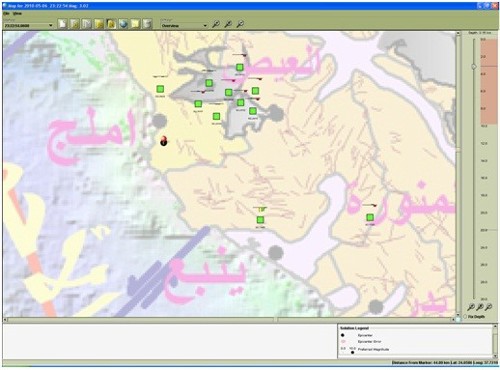Click the depth slider handle
The image size is (500, 370).
(x=474, y=67)
